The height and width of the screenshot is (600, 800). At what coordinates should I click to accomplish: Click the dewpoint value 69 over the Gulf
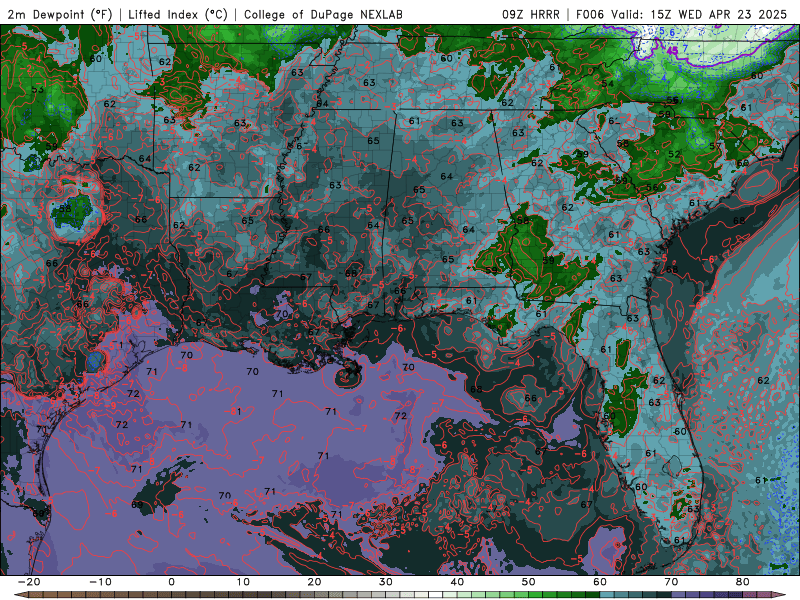137,505
